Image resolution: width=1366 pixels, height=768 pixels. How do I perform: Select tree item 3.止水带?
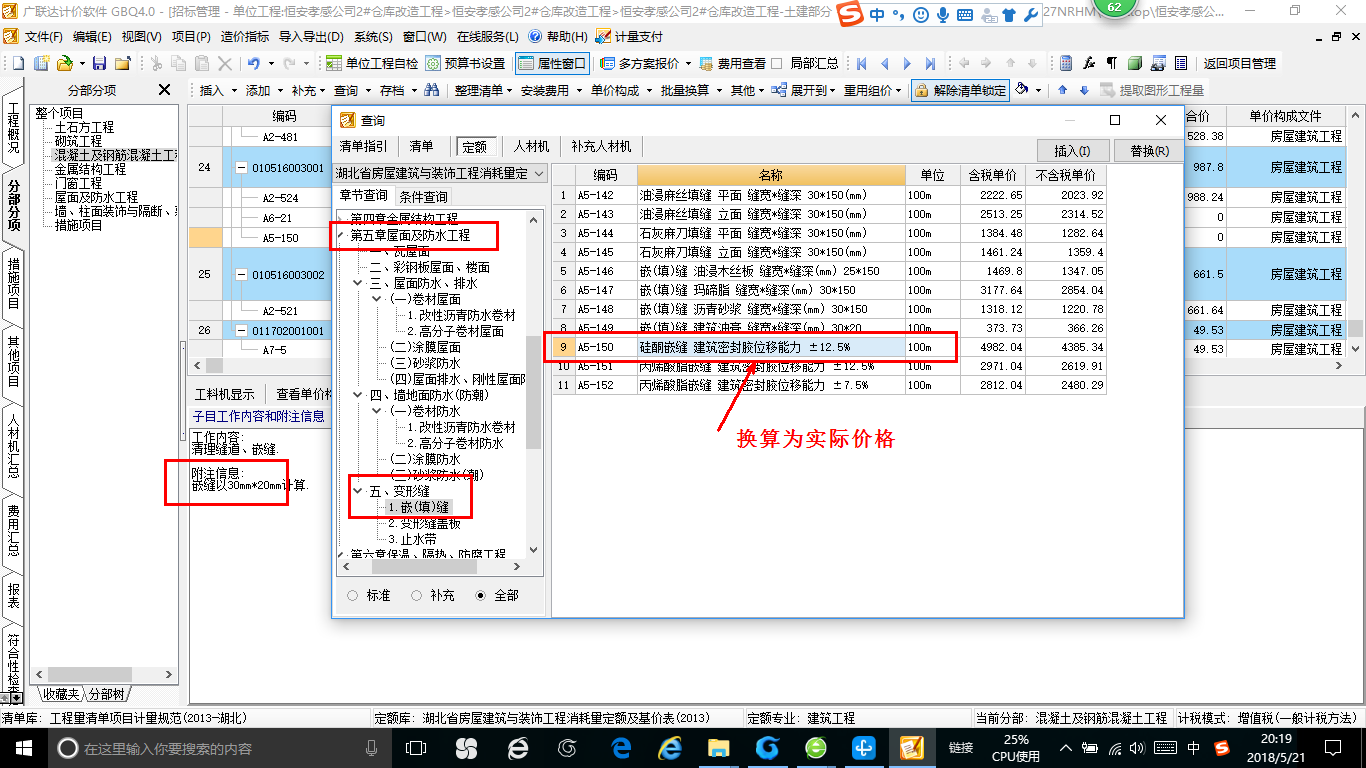click(412, 539)
